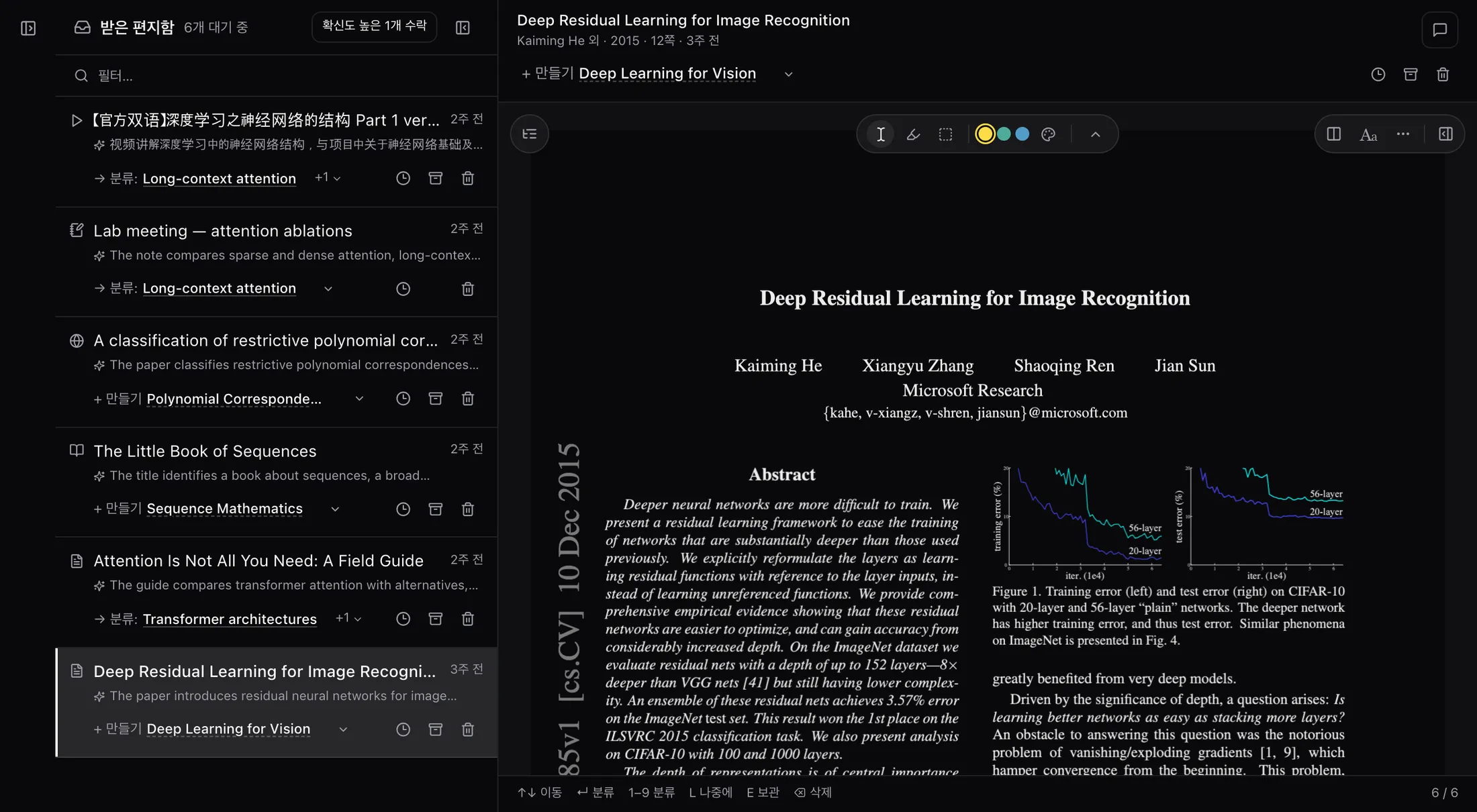Collapse the annotation toolbar chevron
Image resolution: width=1477 pixels, height=812 pixels.
pyautogui.click(x=1095, y=134)
